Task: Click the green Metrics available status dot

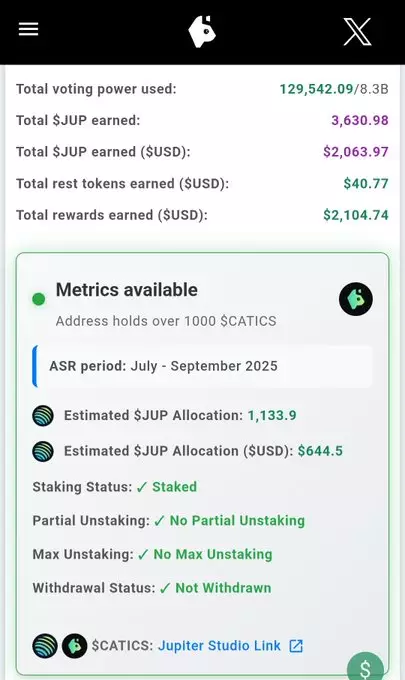Action: (39, 299)
